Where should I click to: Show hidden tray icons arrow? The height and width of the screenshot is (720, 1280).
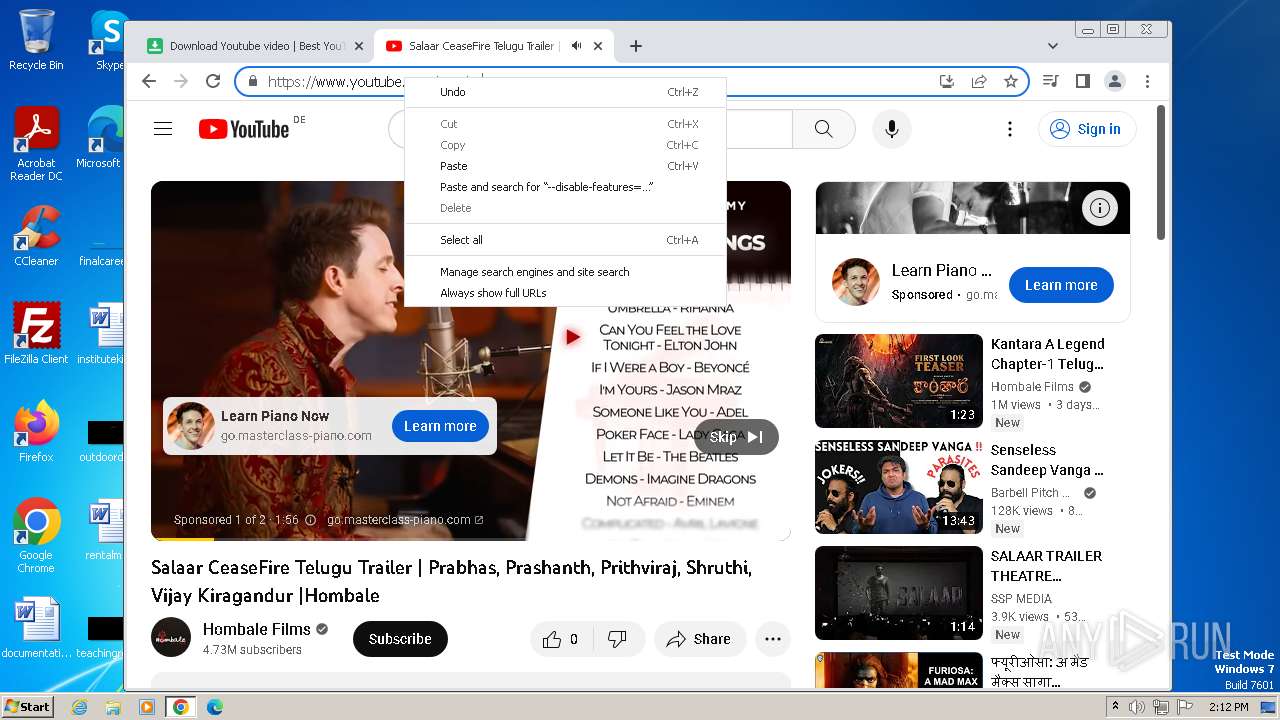pyautogui.click(x=1116, y=707)
